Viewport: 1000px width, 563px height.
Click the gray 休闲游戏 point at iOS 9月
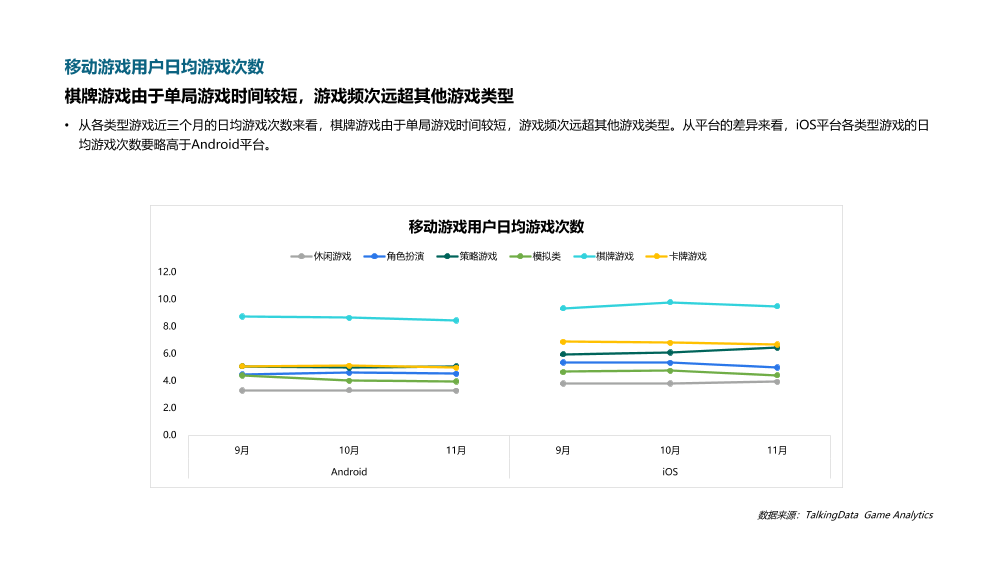[562, 384]
